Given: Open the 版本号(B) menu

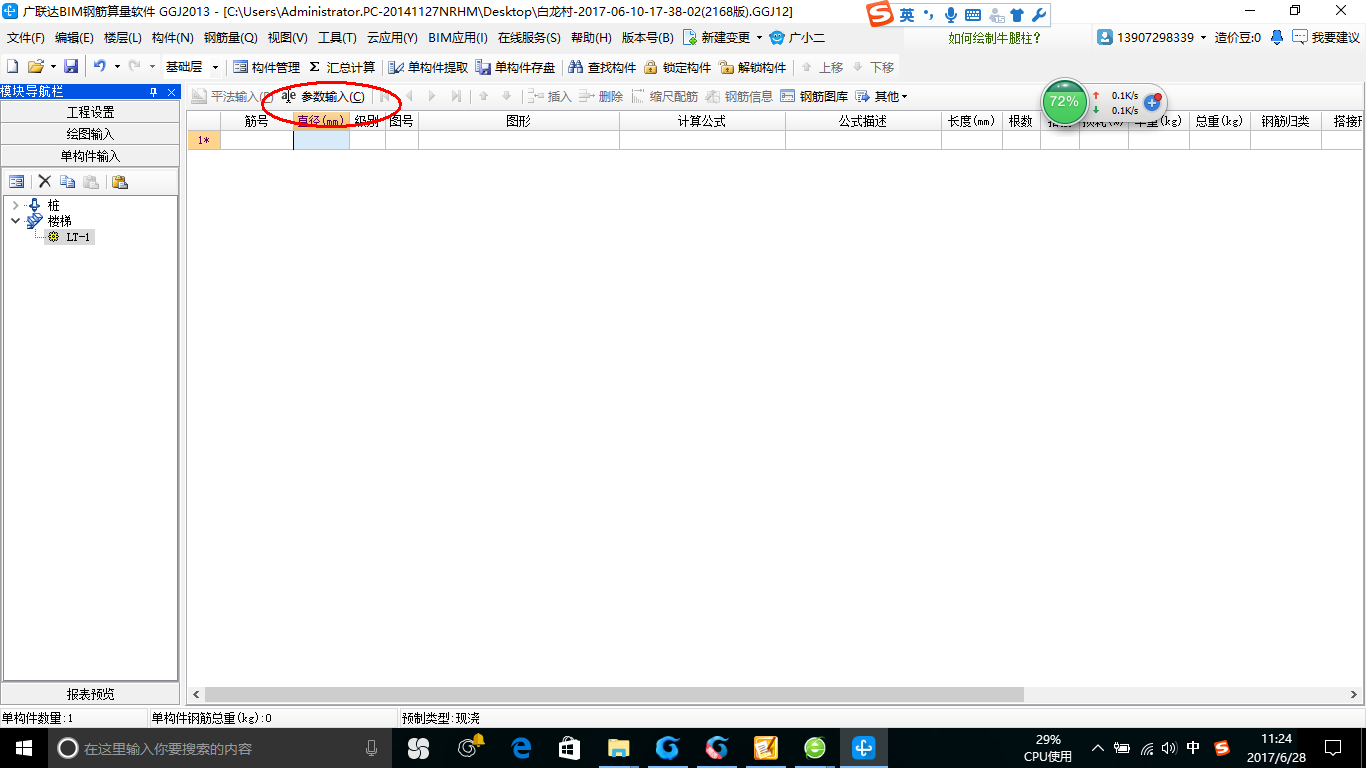Looking at the screenshot, I should pyautogui.click(x=647, y=38).
